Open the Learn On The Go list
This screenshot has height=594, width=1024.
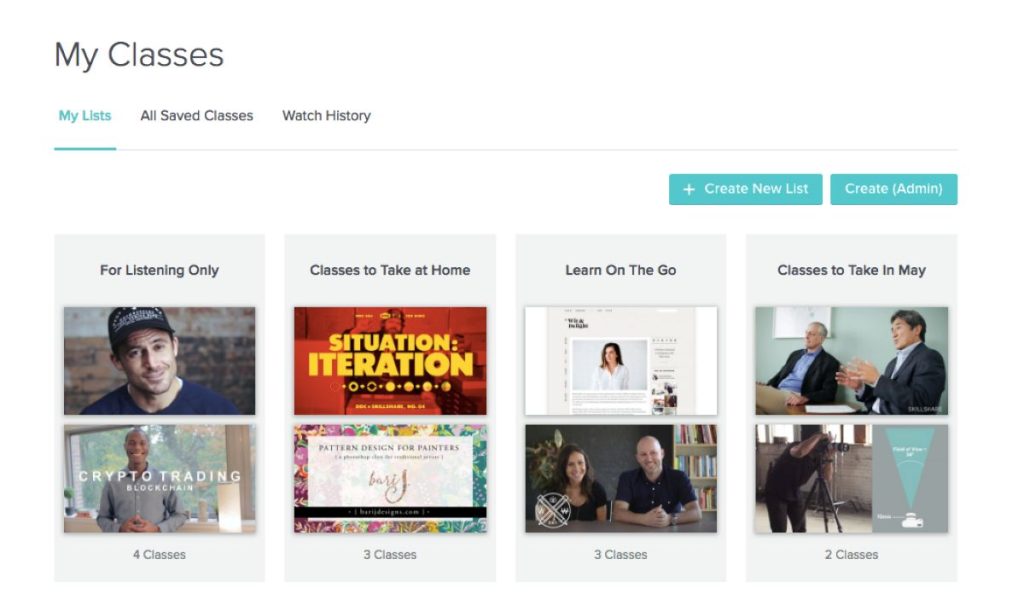(620, 269)
